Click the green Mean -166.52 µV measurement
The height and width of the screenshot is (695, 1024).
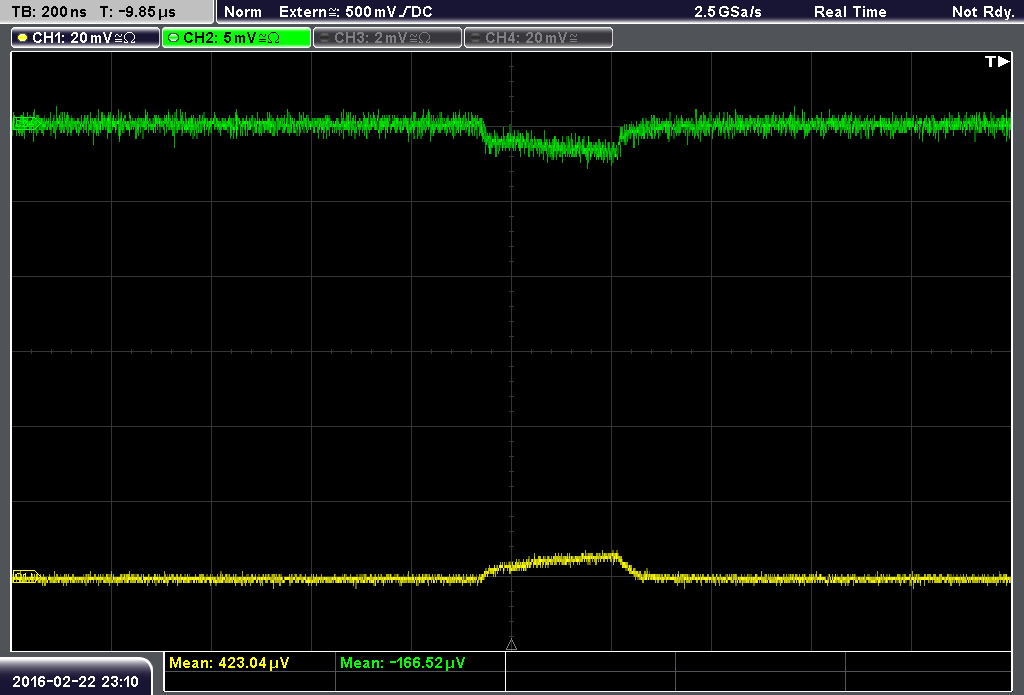click(402, 663)
